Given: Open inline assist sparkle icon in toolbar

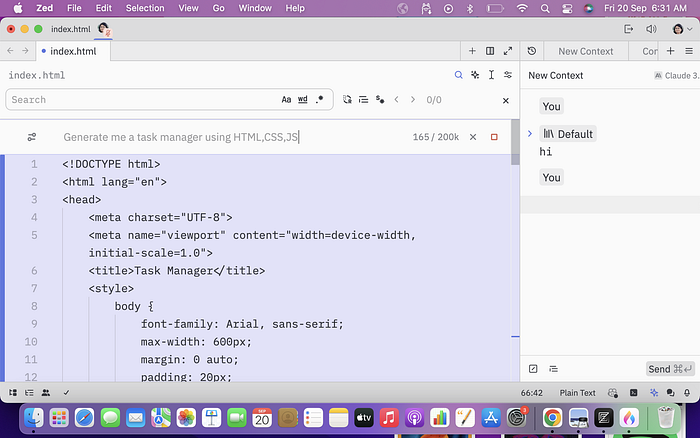Looking at the screenshot, I should click(x=475, y=75).
